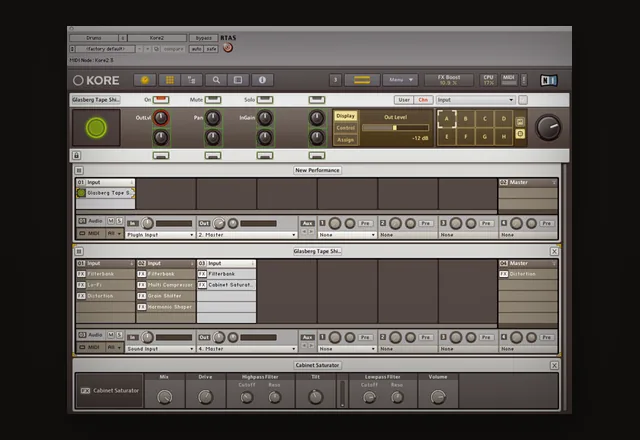Open the Menu dropdown in KORE toolbar
Viewport: 640px width, 440px height.
pos(400,80)
